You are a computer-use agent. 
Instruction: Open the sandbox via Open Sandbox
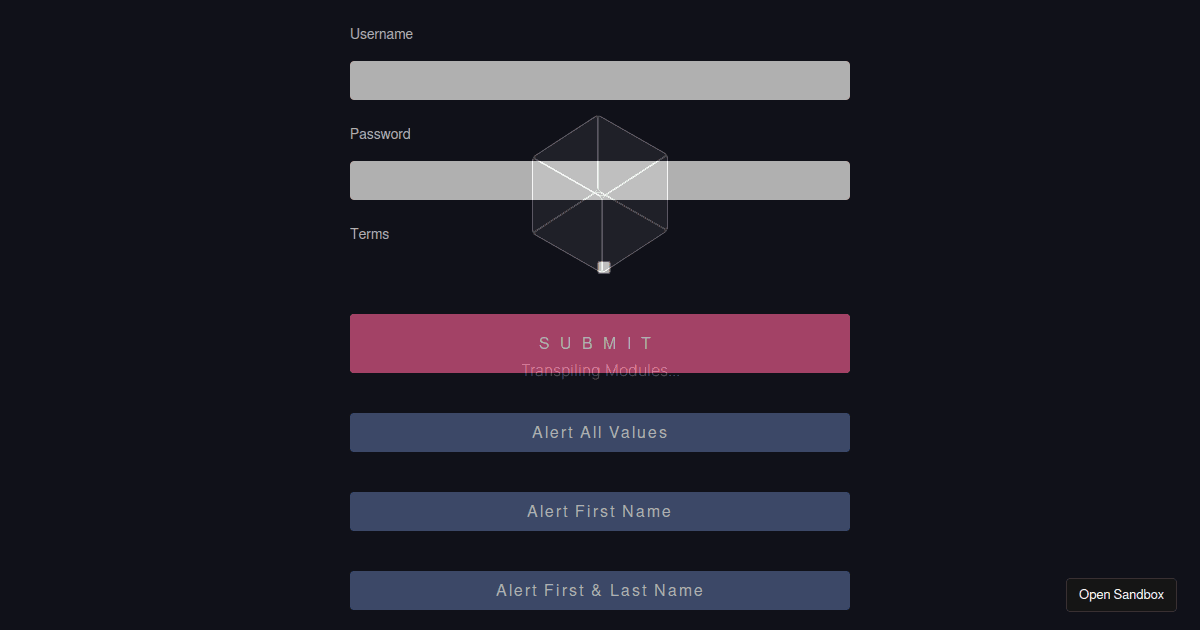pos(1121,594)
